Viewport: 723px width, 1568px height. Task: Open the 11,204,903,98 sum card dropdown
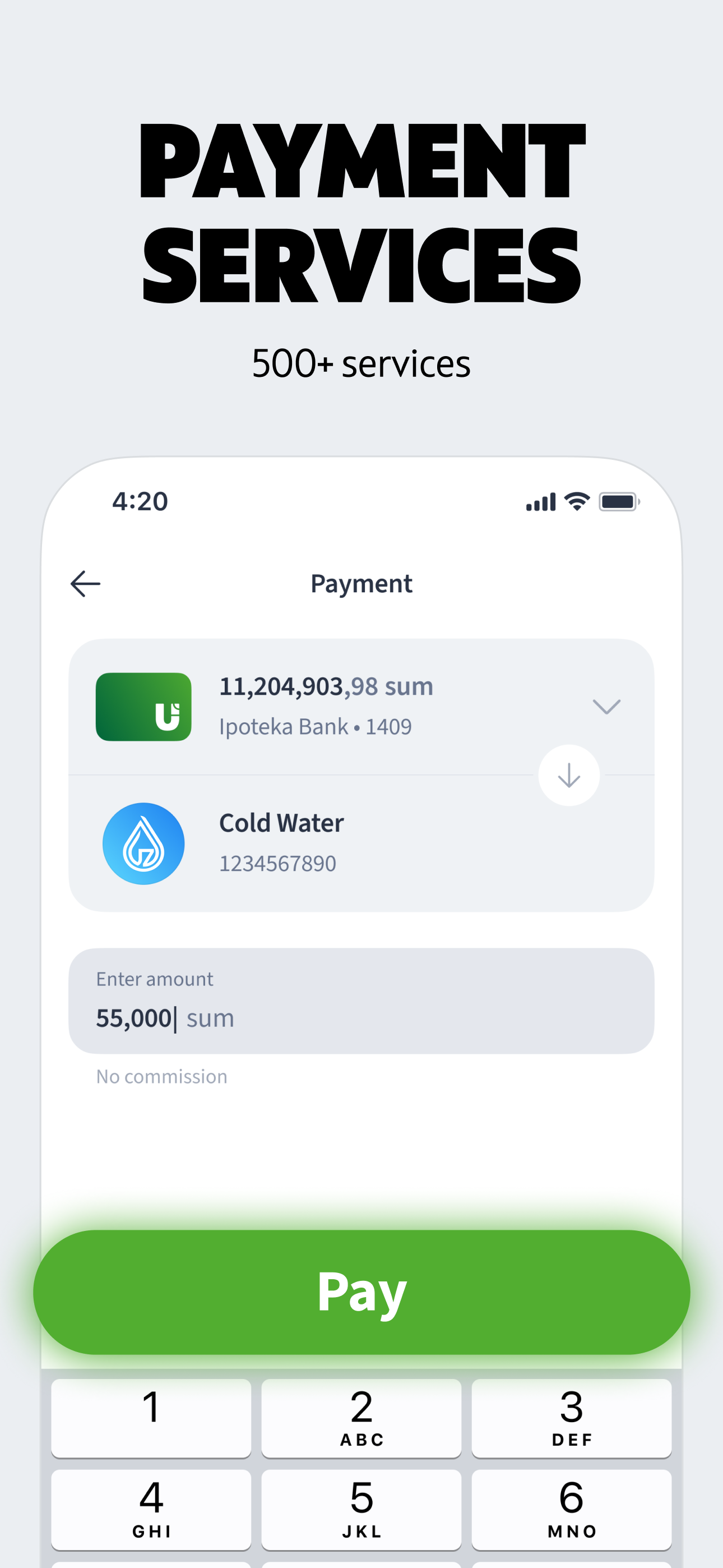click(x=361, y=707)
